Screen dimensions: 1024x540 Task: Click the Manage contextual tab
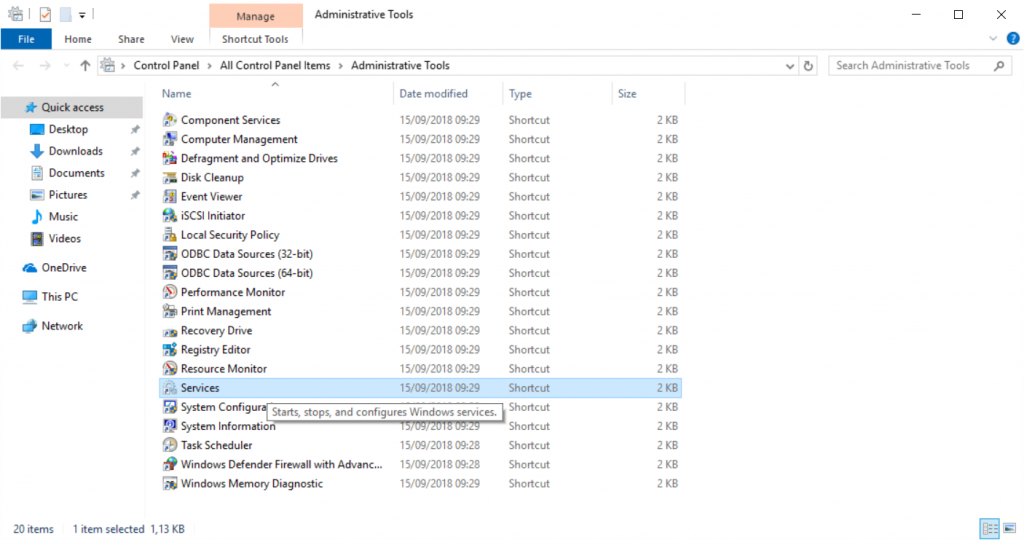pyautogui.click(x=255, y=16)
